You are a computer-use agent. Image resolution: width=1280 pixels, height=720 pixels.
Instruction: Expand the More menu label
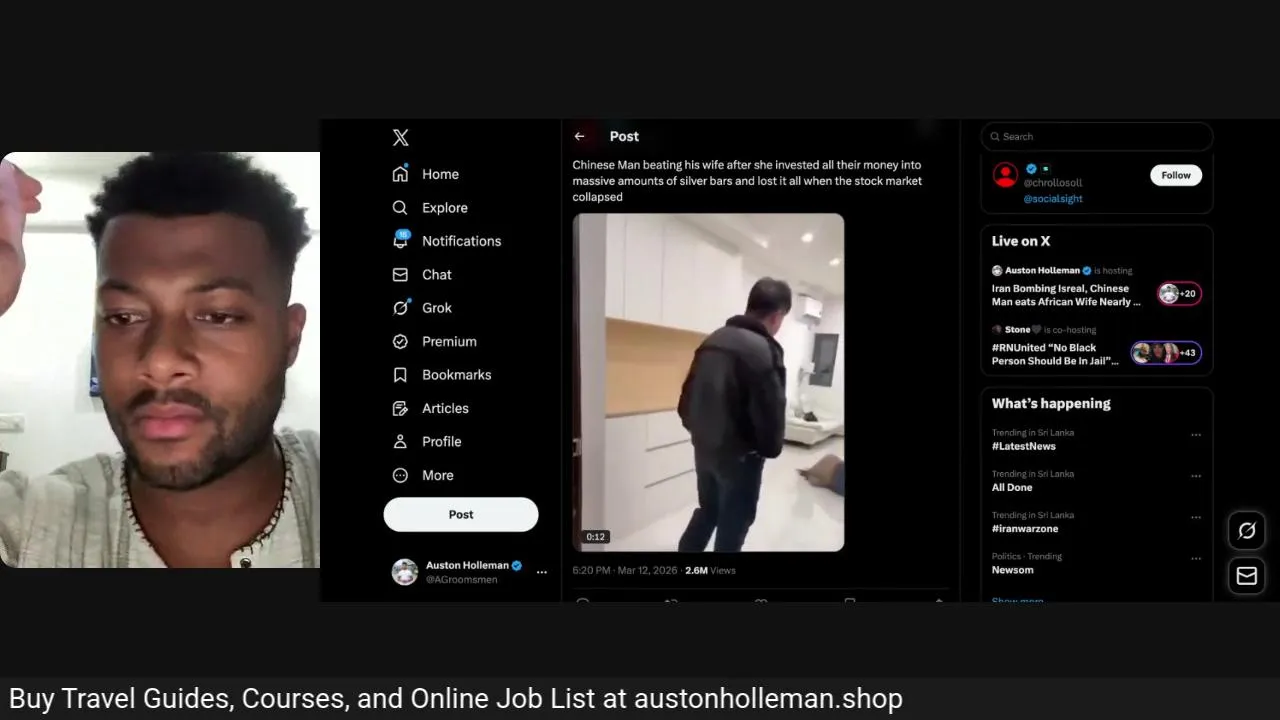point(437,475)
